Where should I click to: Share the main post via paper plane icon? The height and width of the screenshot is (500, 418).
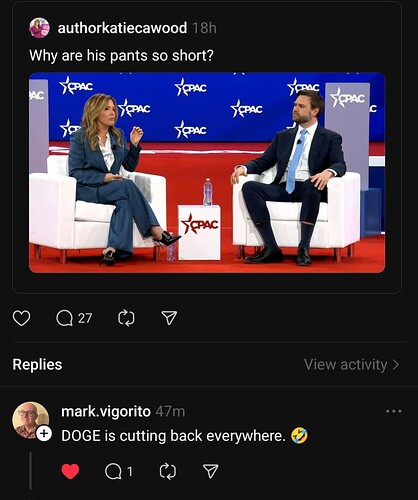169,318
